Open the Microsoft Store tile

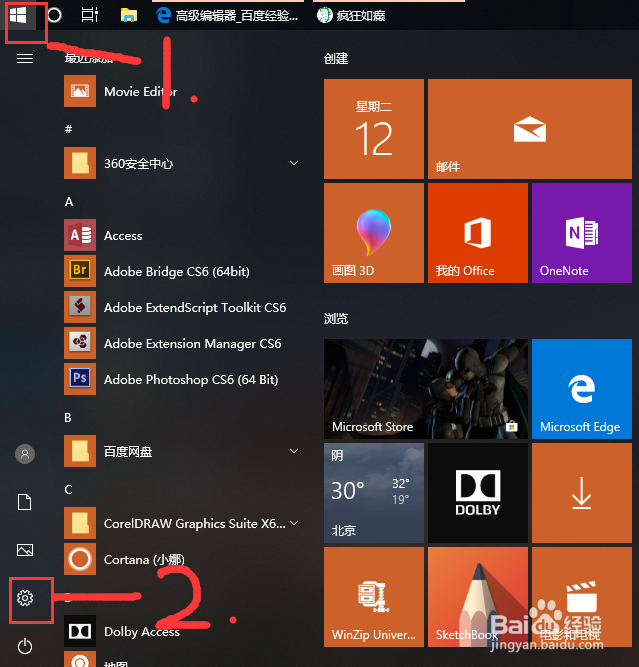[x=426, y=389]
